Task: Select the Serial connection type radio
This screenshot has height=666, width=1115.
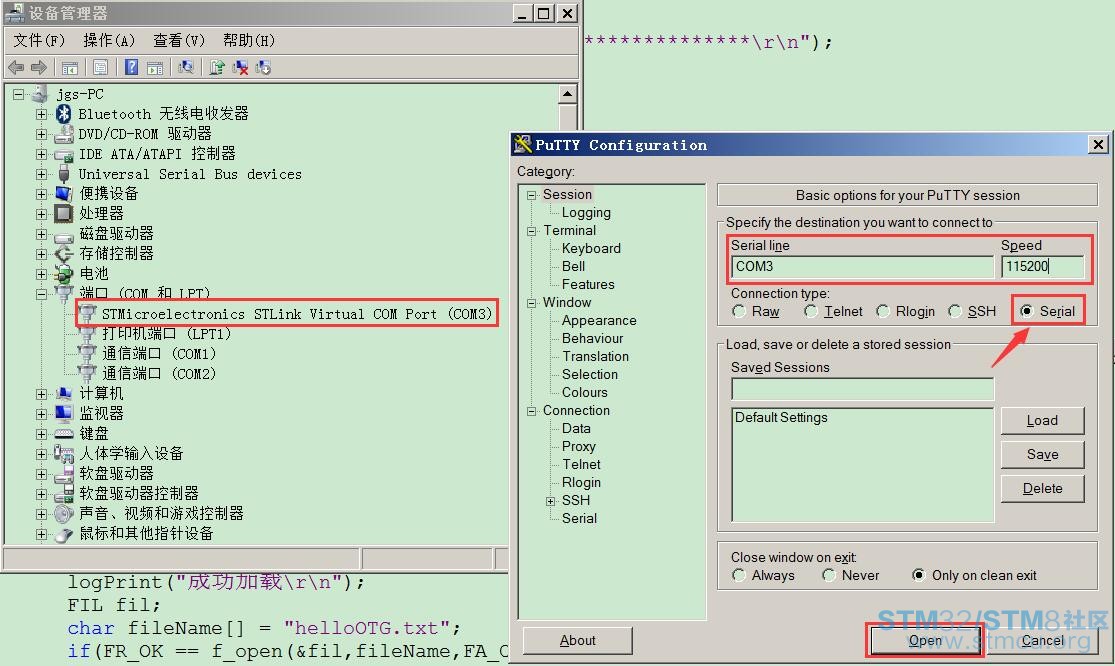Action: [x=1027, y=311]
